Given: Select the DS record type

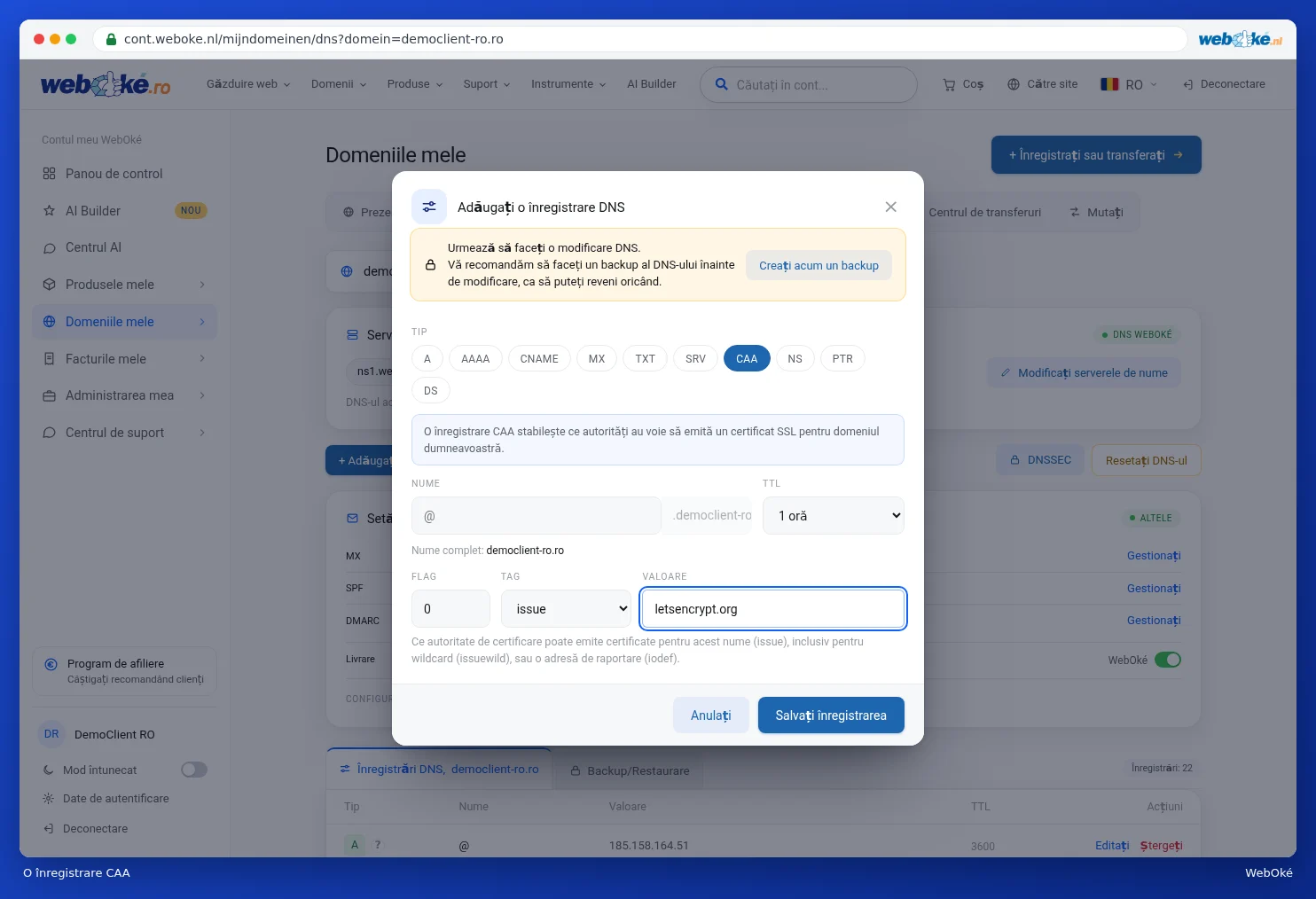Looking at the screenshot, I should tap(431, 391).
